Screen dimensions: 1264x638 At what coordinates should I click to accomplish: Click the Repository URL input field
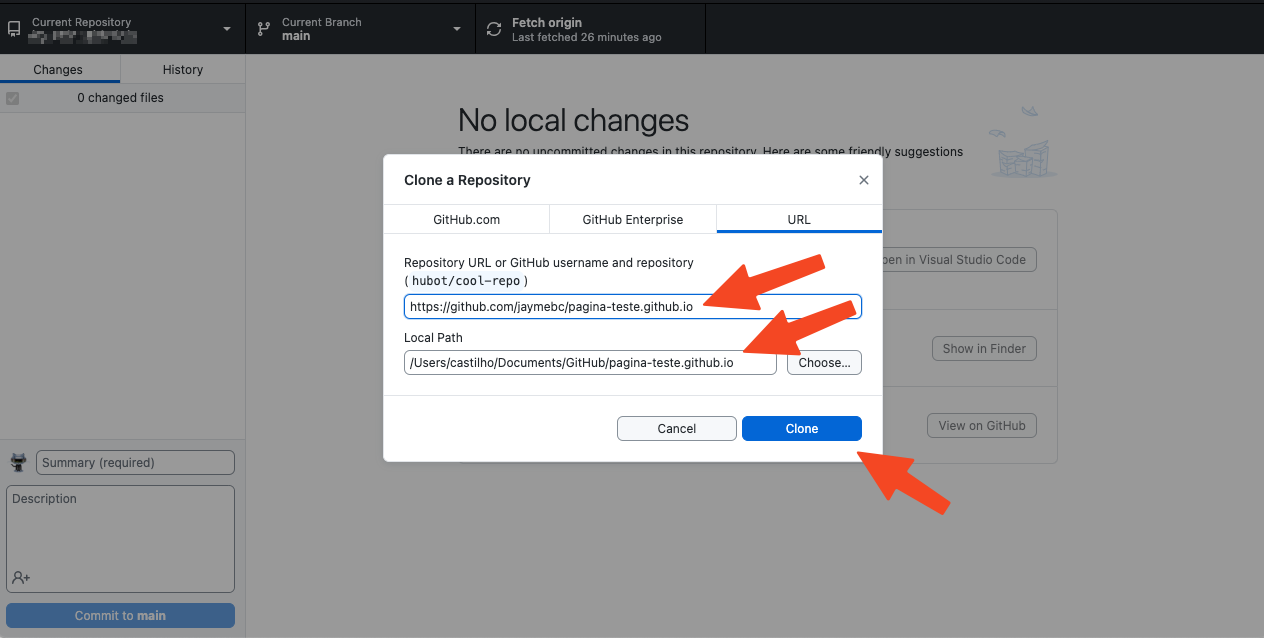pos(632,306)
